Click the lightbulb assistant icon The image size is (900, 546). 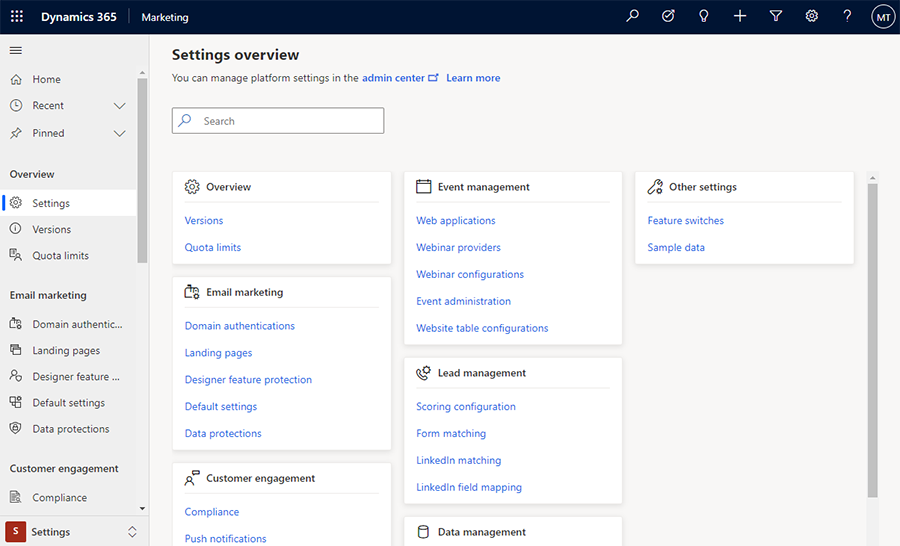pyautogui.click(x=704, y=17)
